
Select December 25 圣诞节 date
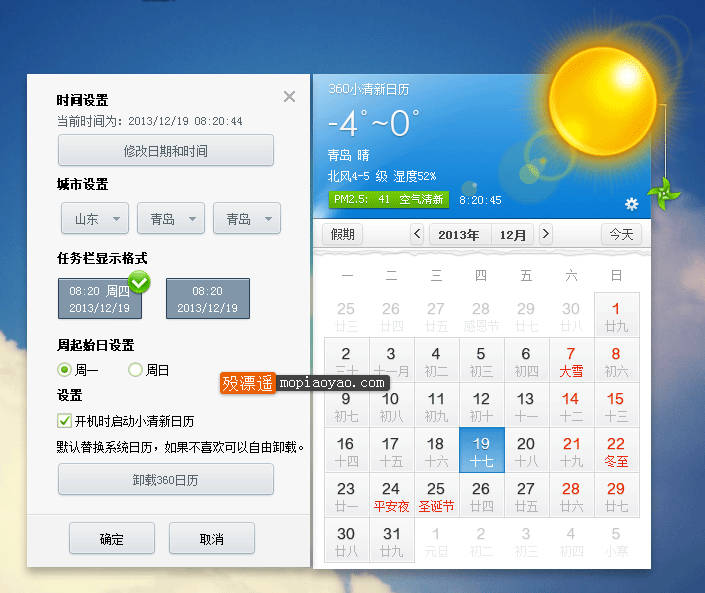(x=437, y=495)
